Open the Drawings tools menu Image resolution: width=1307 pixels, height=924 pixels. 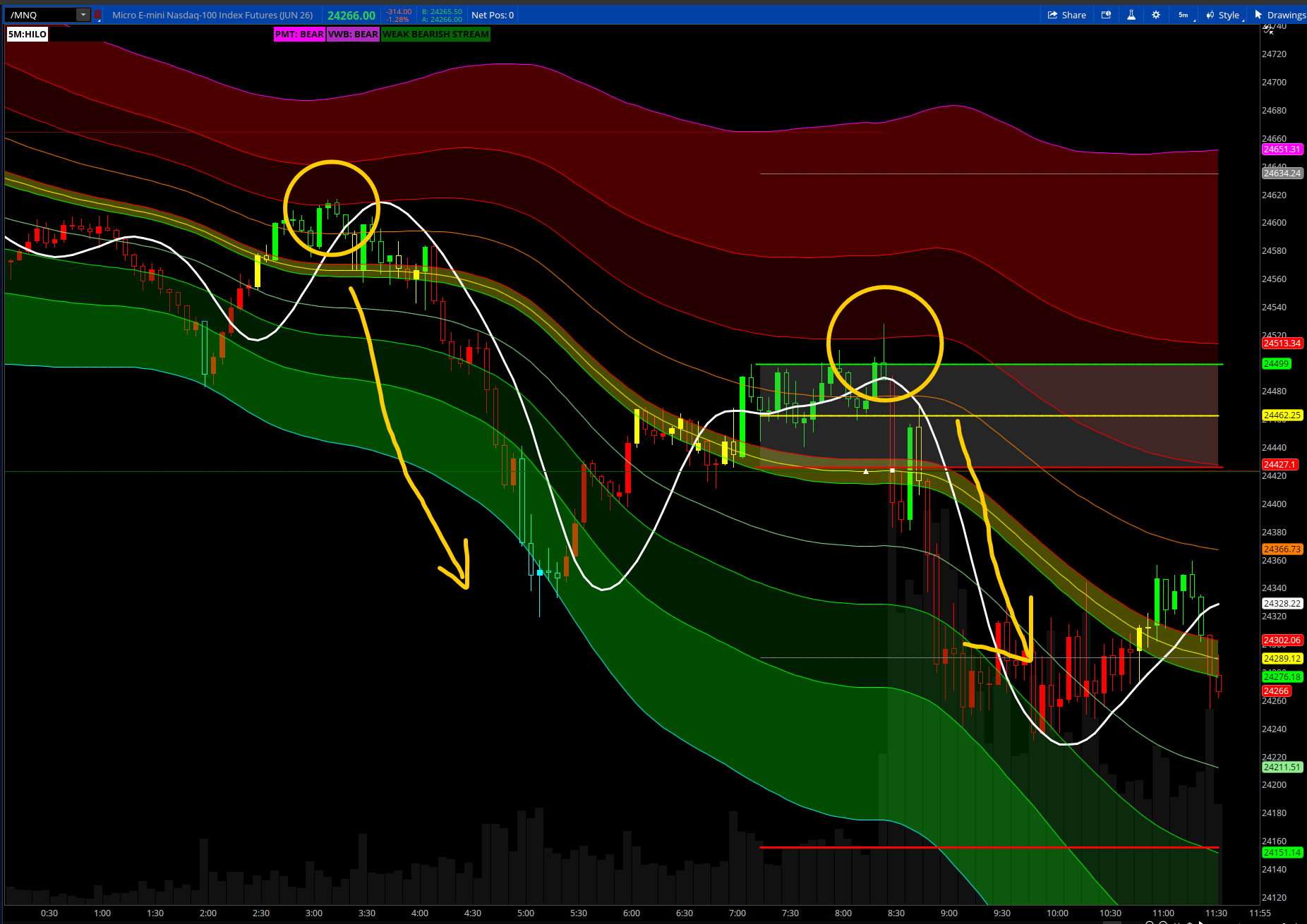pos(1280,15)
